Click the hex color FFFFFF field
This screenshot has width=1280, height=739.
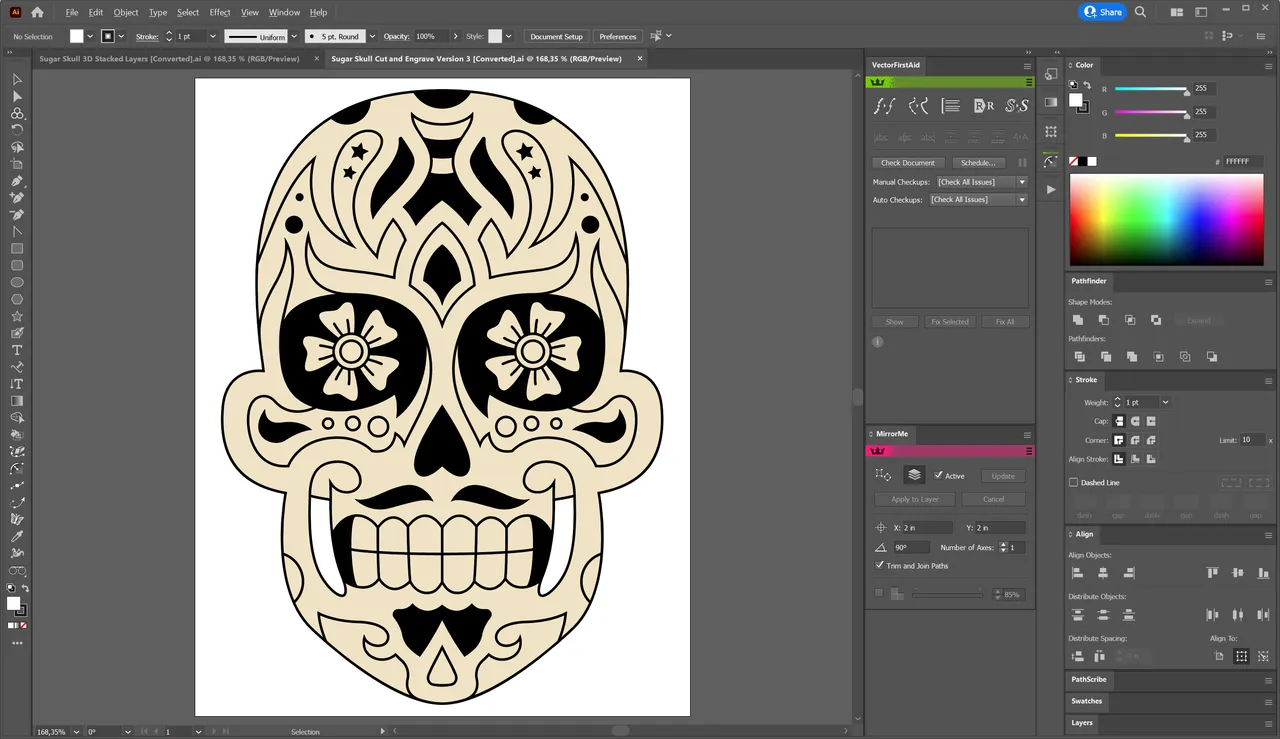coord(1243,161)
